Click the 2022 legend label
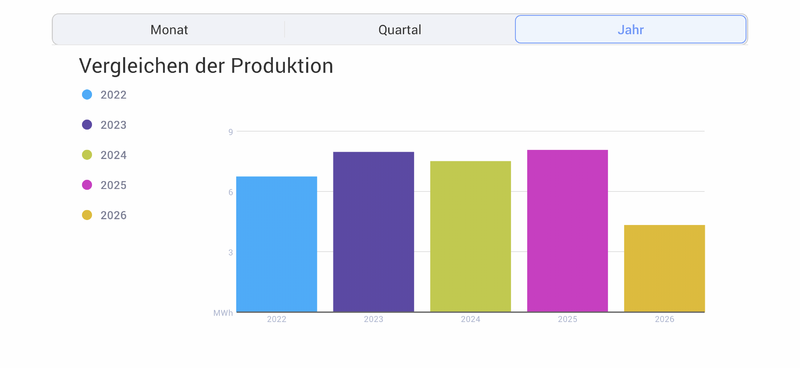800x368 pixels. [113, 95]
